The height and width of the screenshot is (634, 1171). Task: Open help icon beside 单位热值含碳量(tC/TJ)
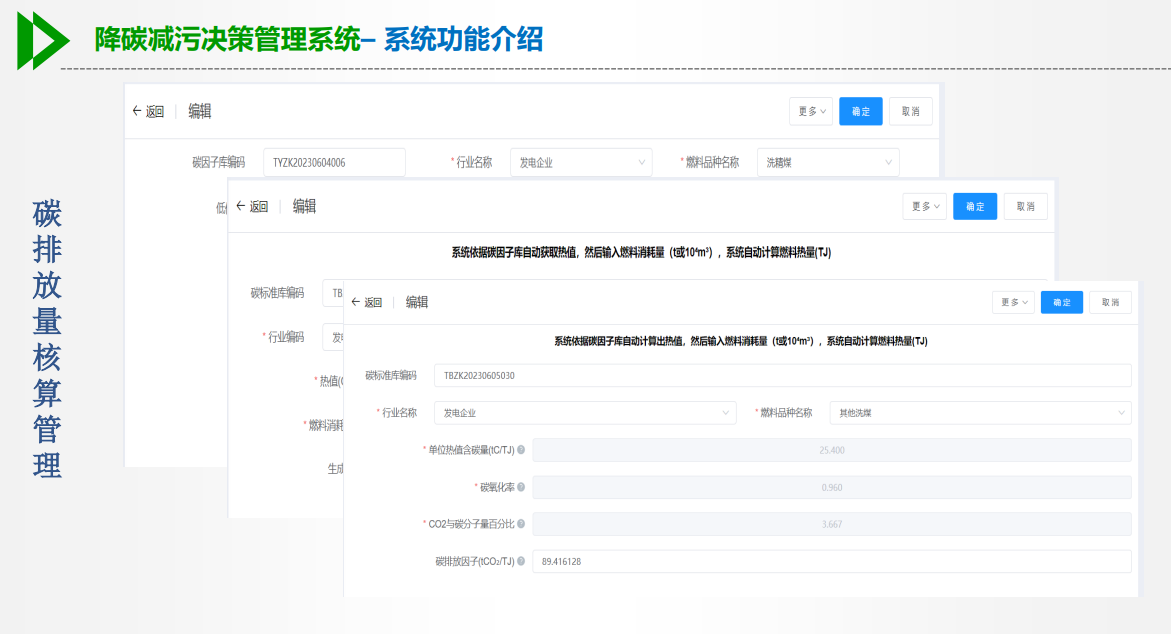[x=521, y=450]
